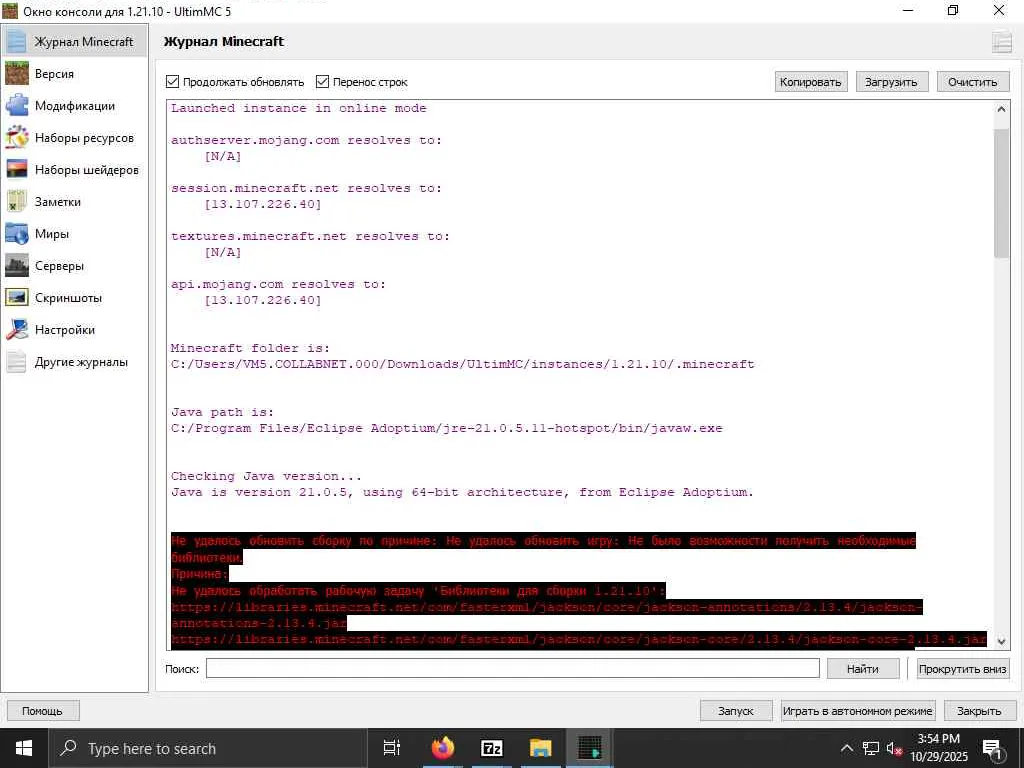Click the Копировать button
The width and height of the screenshot is (1024, 768).
(810, 82)
